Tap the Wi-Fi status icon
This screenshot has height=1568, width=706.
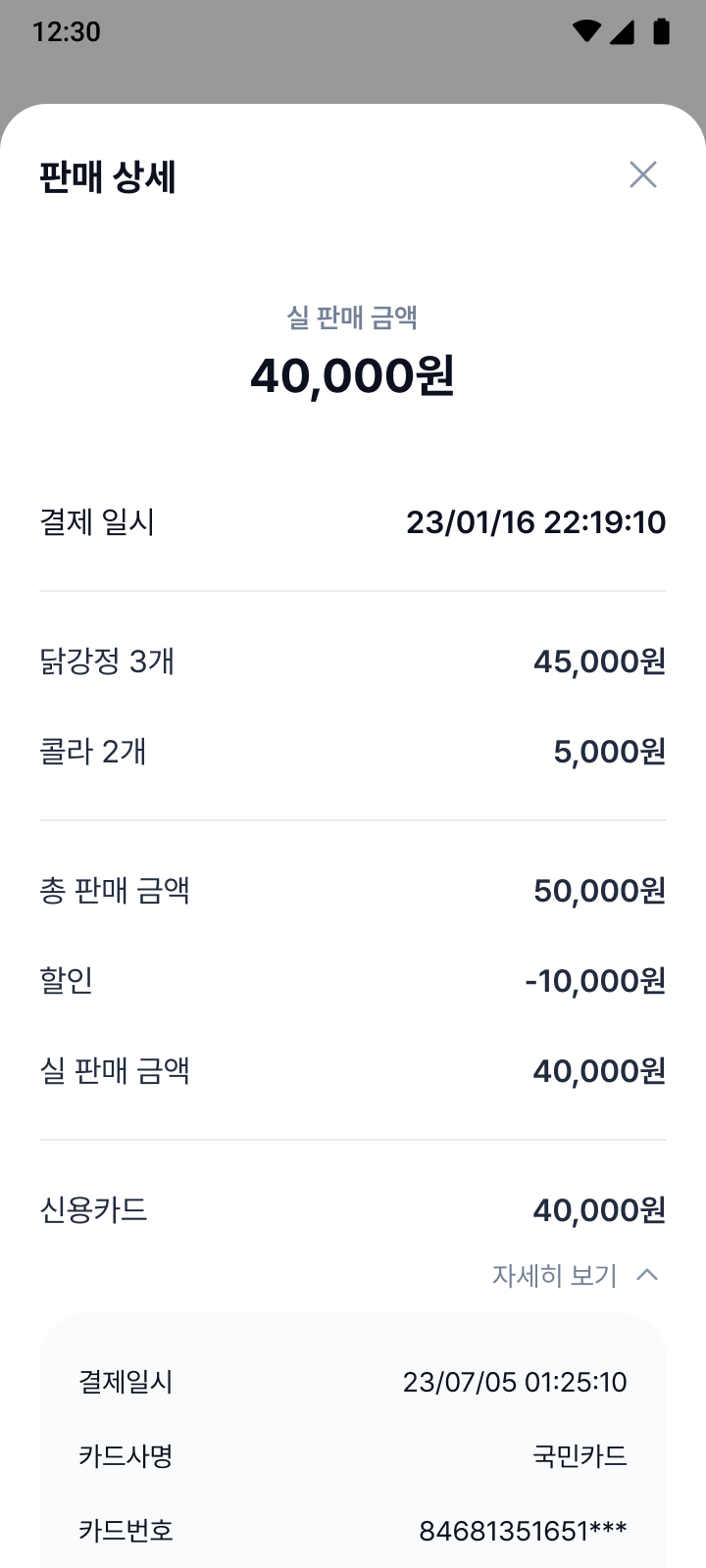pos(586,31)
